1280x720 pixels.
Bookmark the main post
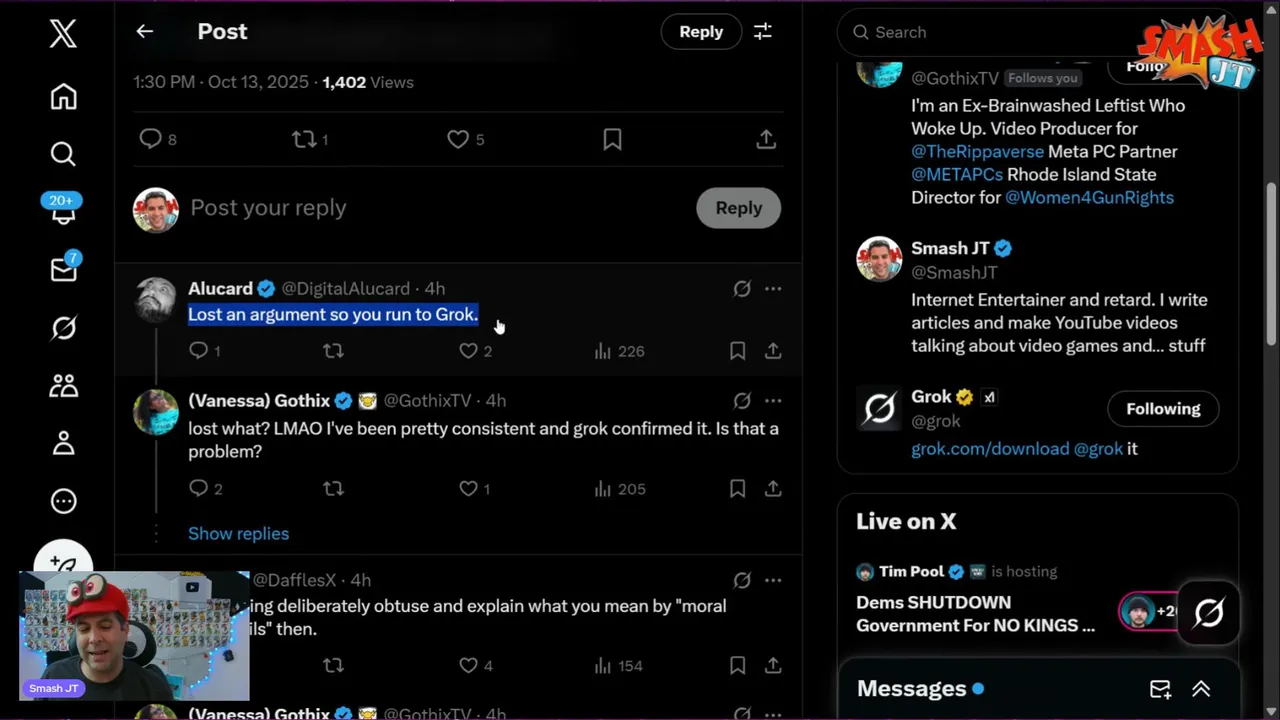pyautogui.click(x=612, y=140)
